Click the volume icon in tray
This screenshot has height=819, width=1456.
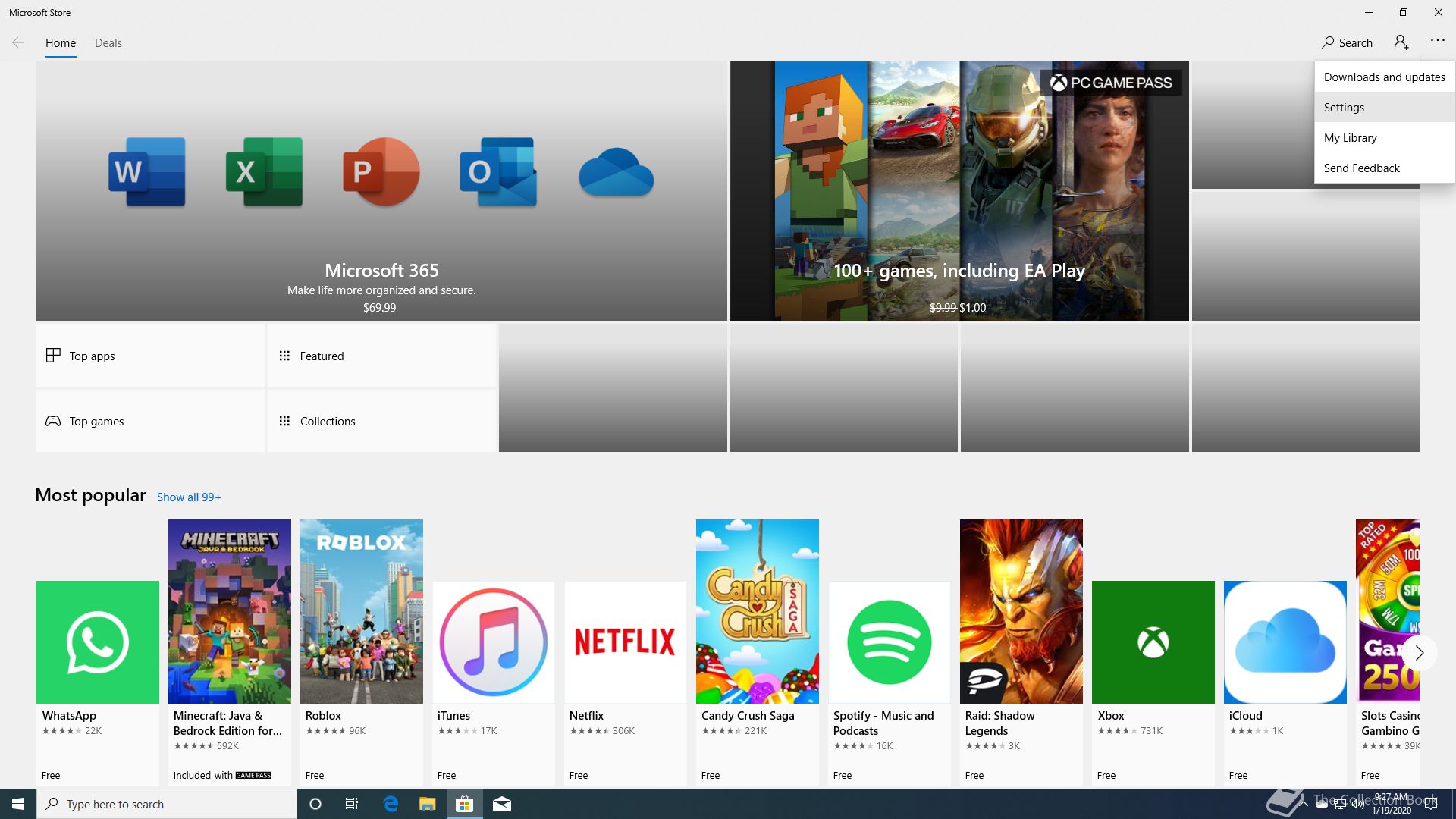(x=1358, y=804)
